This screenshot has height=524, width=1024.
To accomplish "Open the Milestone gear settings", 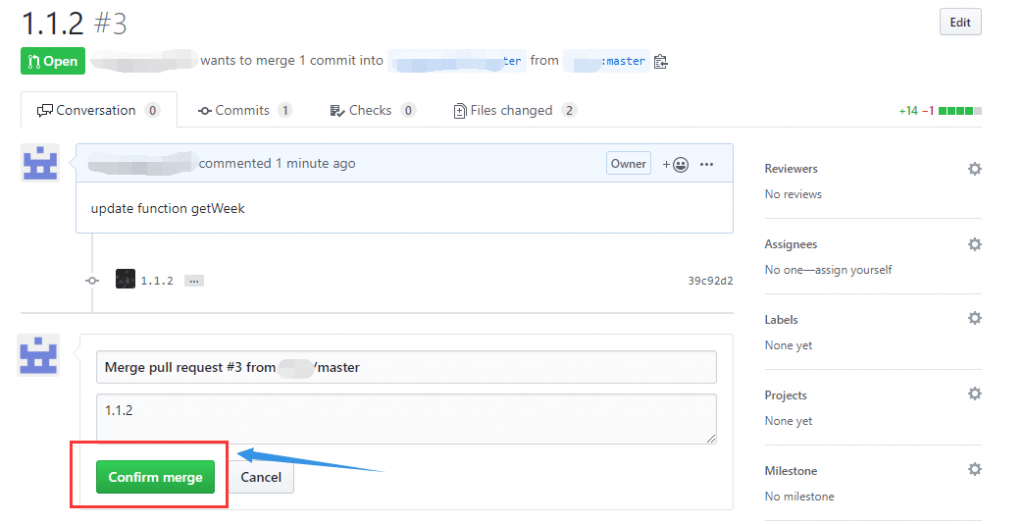I will [x=974, y=469].
